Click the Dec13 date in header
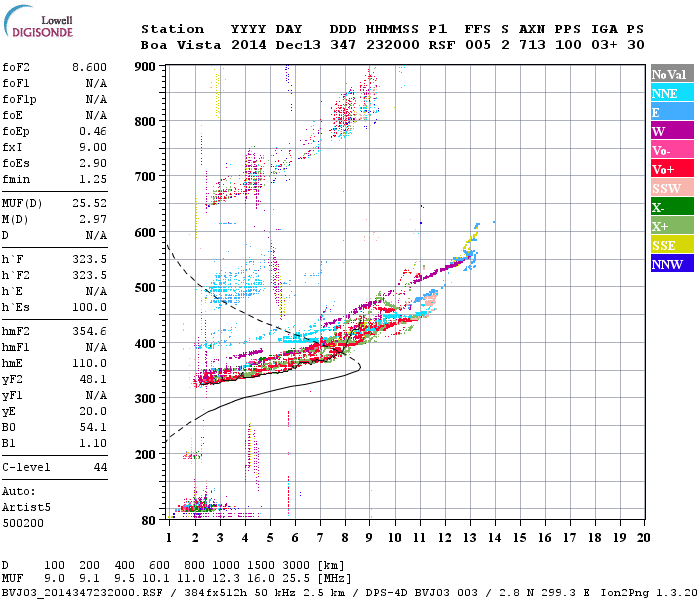Image resolution: width=700 pixels, height=600 pixels. 298,45
